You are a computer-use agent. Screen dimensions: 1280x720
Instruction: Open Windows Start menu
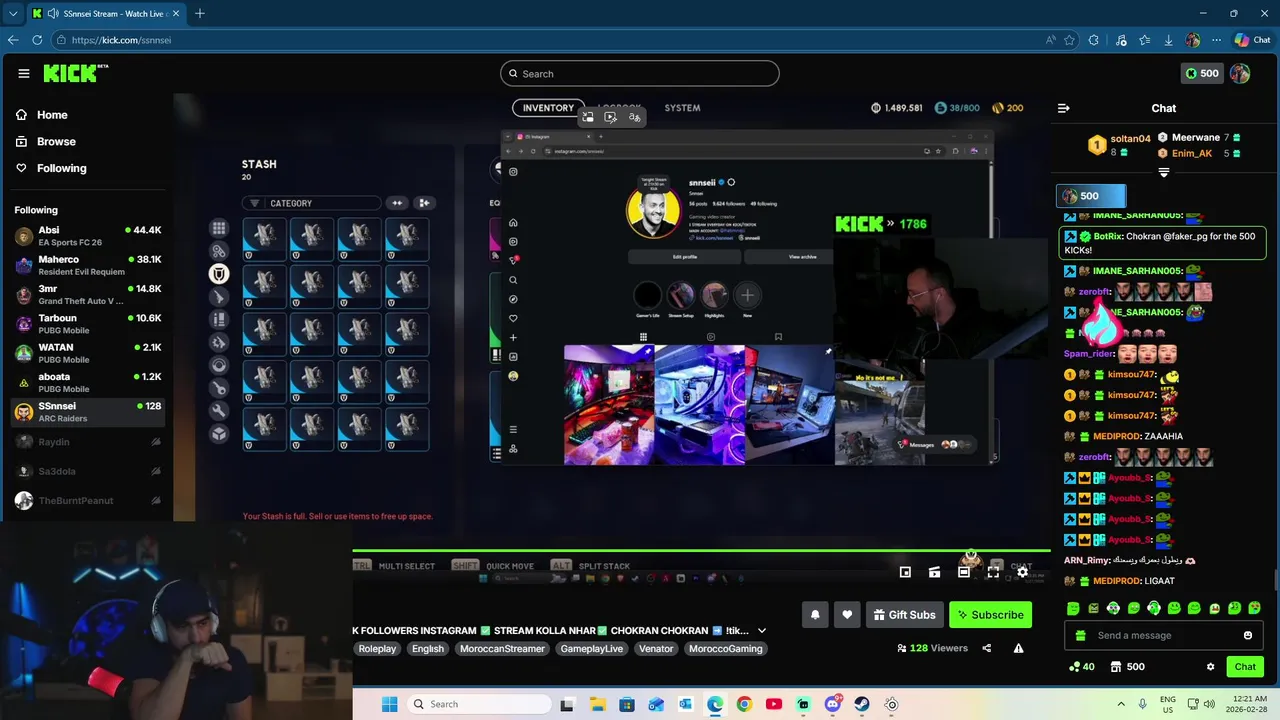click(389, 704)
